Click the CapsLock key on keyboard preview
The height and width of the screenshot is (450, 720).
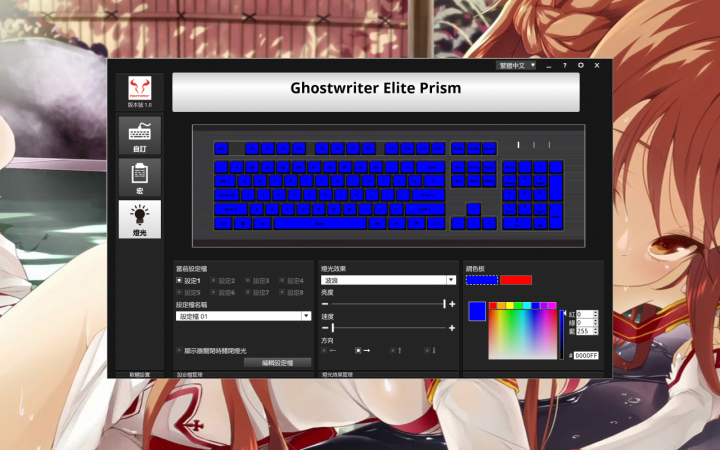227,195
